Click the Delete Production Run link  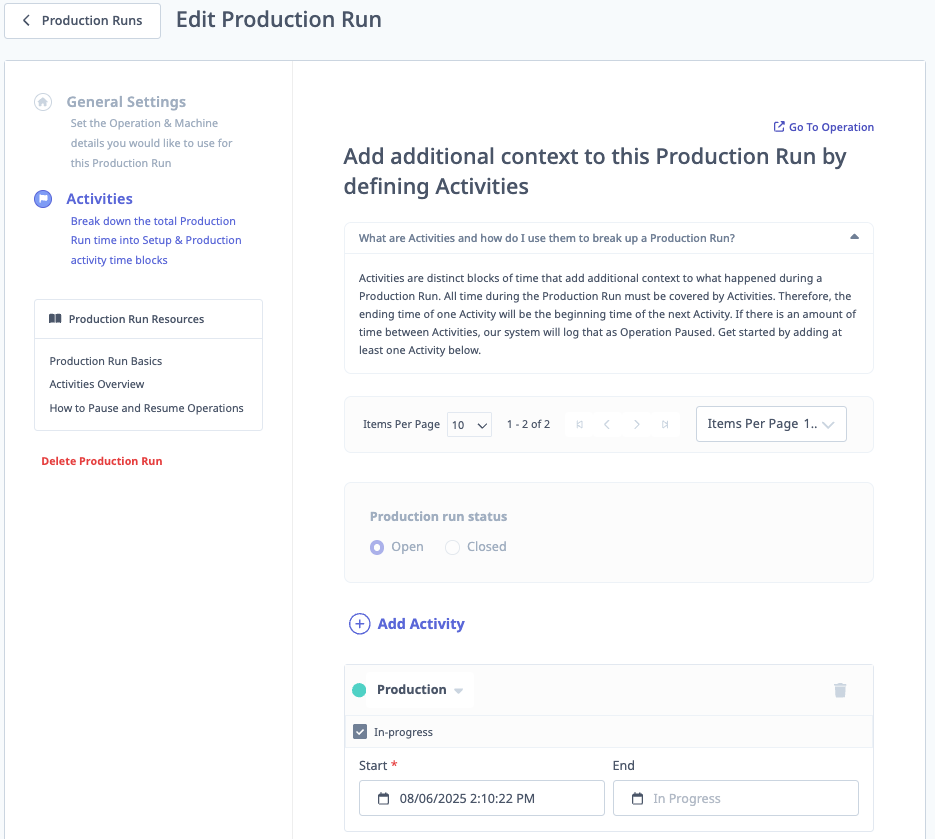point(101,460)
